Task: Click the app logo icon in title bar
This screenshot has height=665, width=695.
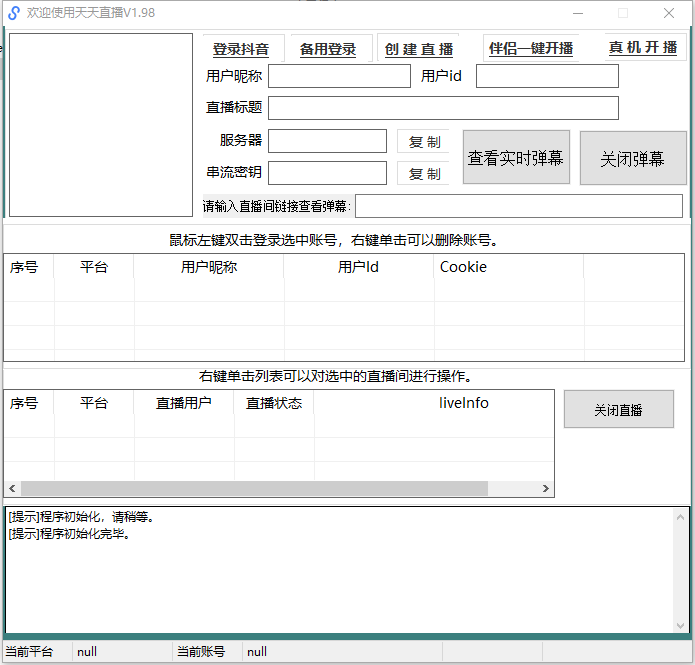Action: (x=14, y=13)
